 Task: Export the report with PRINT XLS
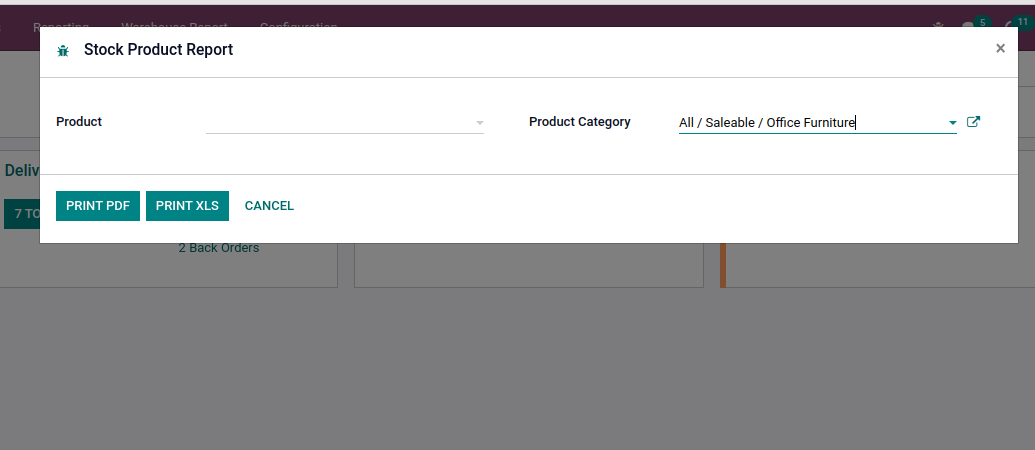[x=187, y=206]
